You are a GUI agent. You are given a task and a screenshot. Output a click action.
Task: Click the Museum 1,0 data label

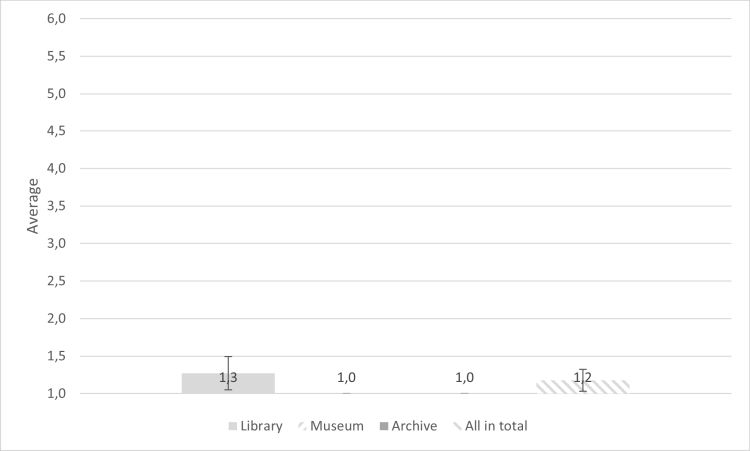pyautogui.click(x=346, y=378)
